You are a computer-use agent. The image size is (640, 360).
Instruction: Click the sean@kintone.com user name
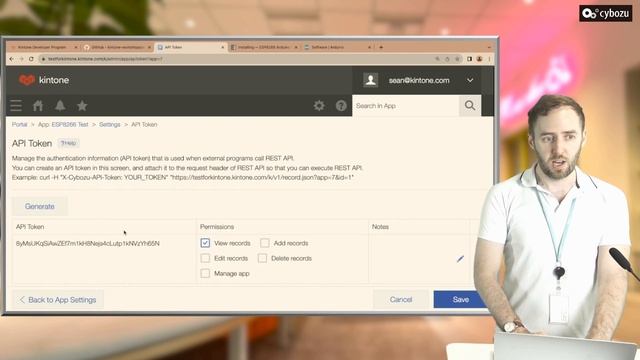(419, 80)
